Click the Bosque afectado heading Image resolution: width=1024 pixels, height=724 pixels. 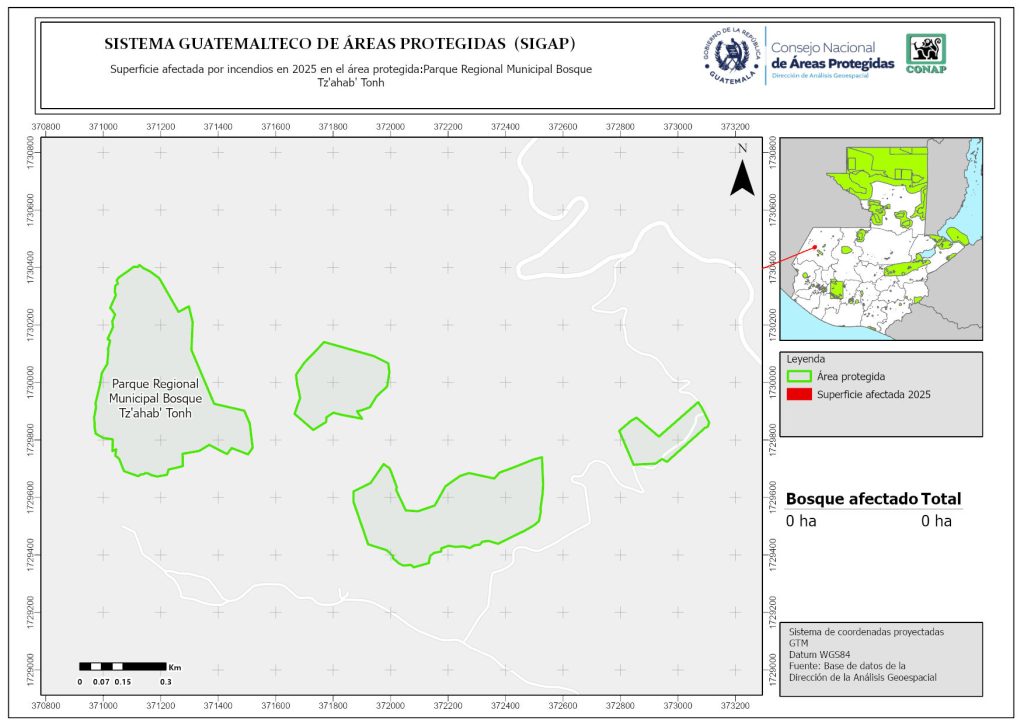(852, 499)
